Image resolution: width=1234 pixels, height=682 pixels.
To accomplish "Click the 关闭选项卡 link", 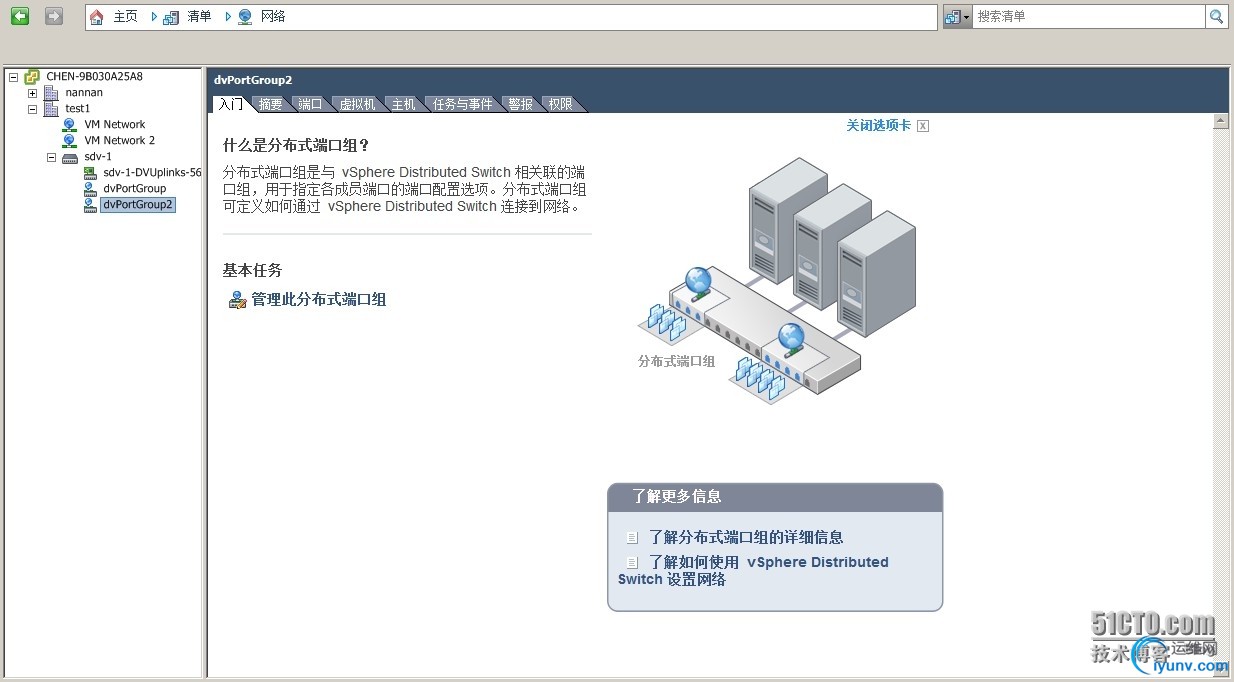I will pyautogui.click(x=878, y=126).
